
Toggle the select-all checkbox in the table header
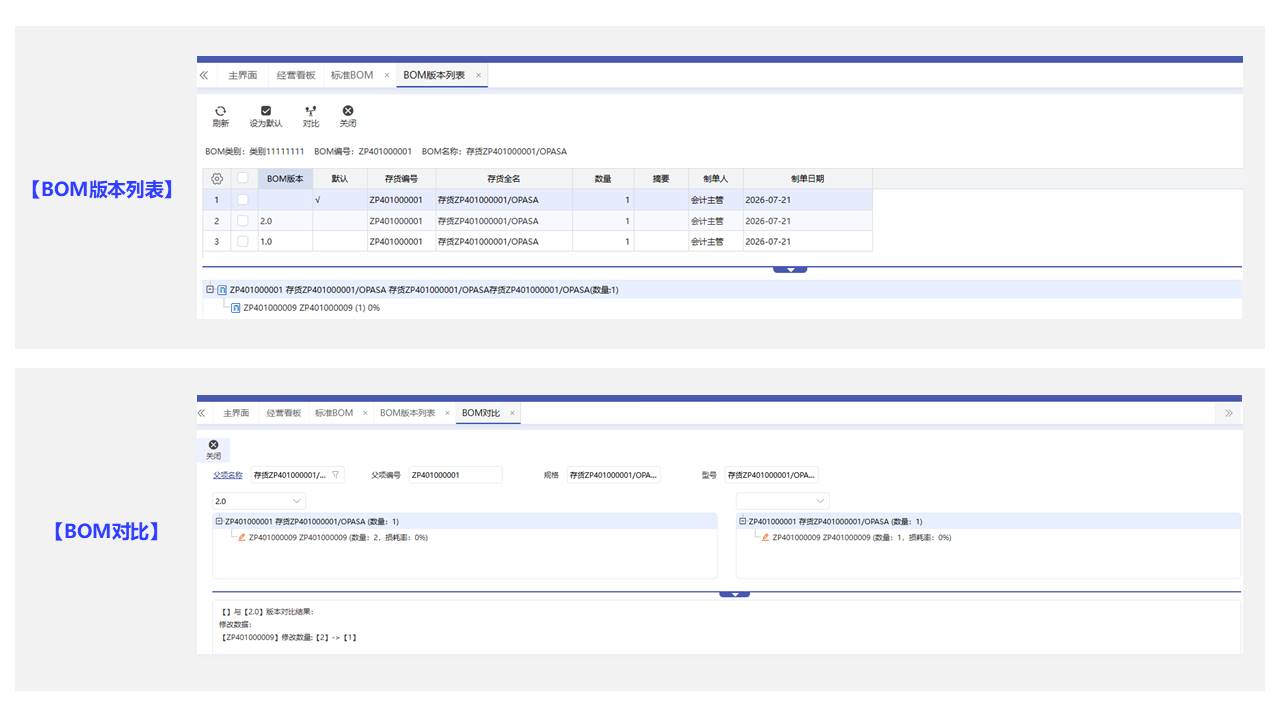click(x=242, y=178)
